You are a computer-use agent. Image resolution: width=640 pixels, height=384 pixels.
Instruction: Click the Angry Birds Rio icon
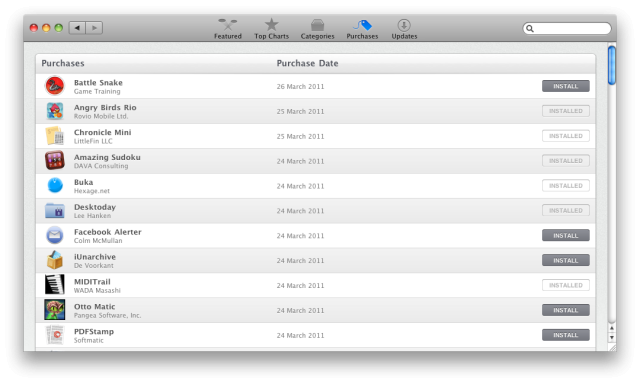pos(55,111)
